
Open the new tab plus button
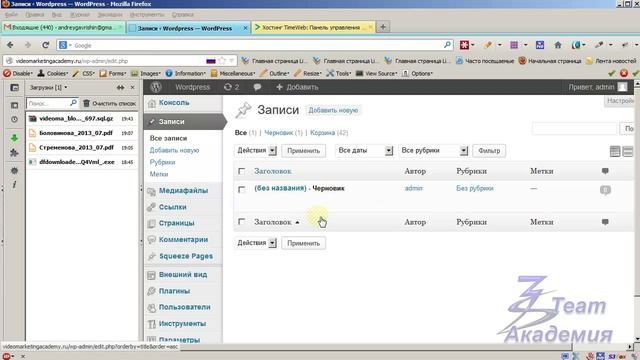tap(383, 27)
